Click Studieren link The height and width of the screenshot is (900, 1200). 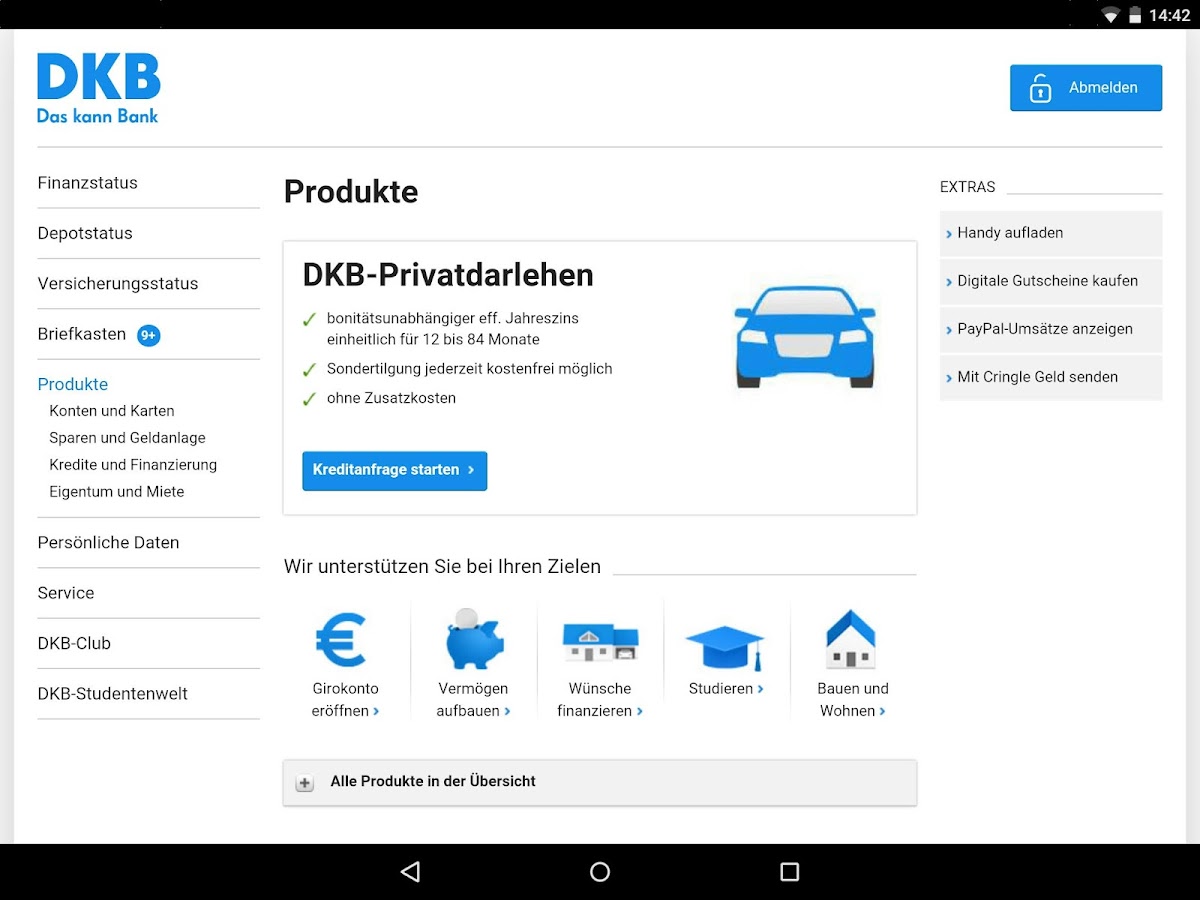pos(726,689)
